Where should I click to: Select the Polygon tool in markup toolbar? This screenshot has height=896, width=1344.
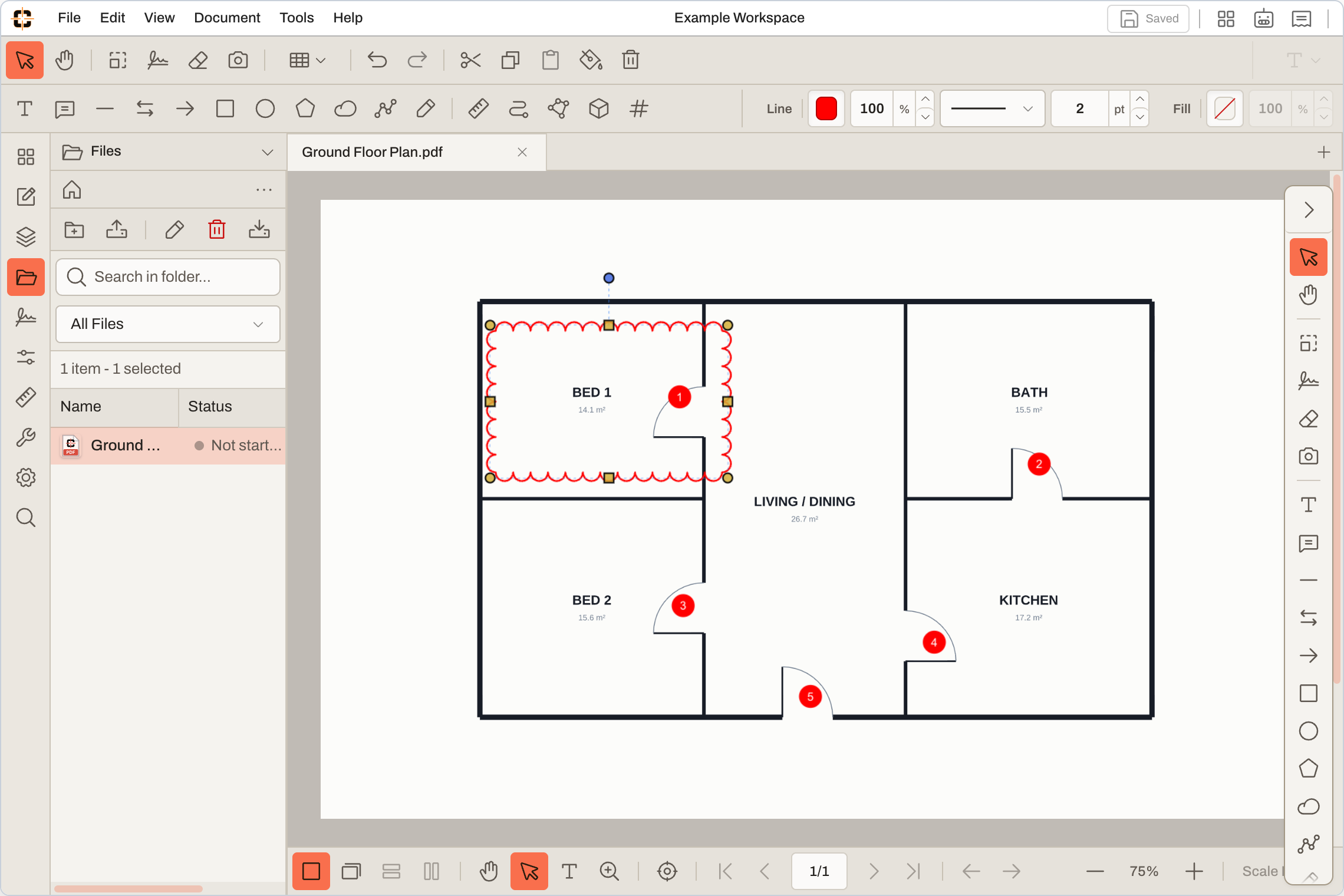[x=305, y=108]
